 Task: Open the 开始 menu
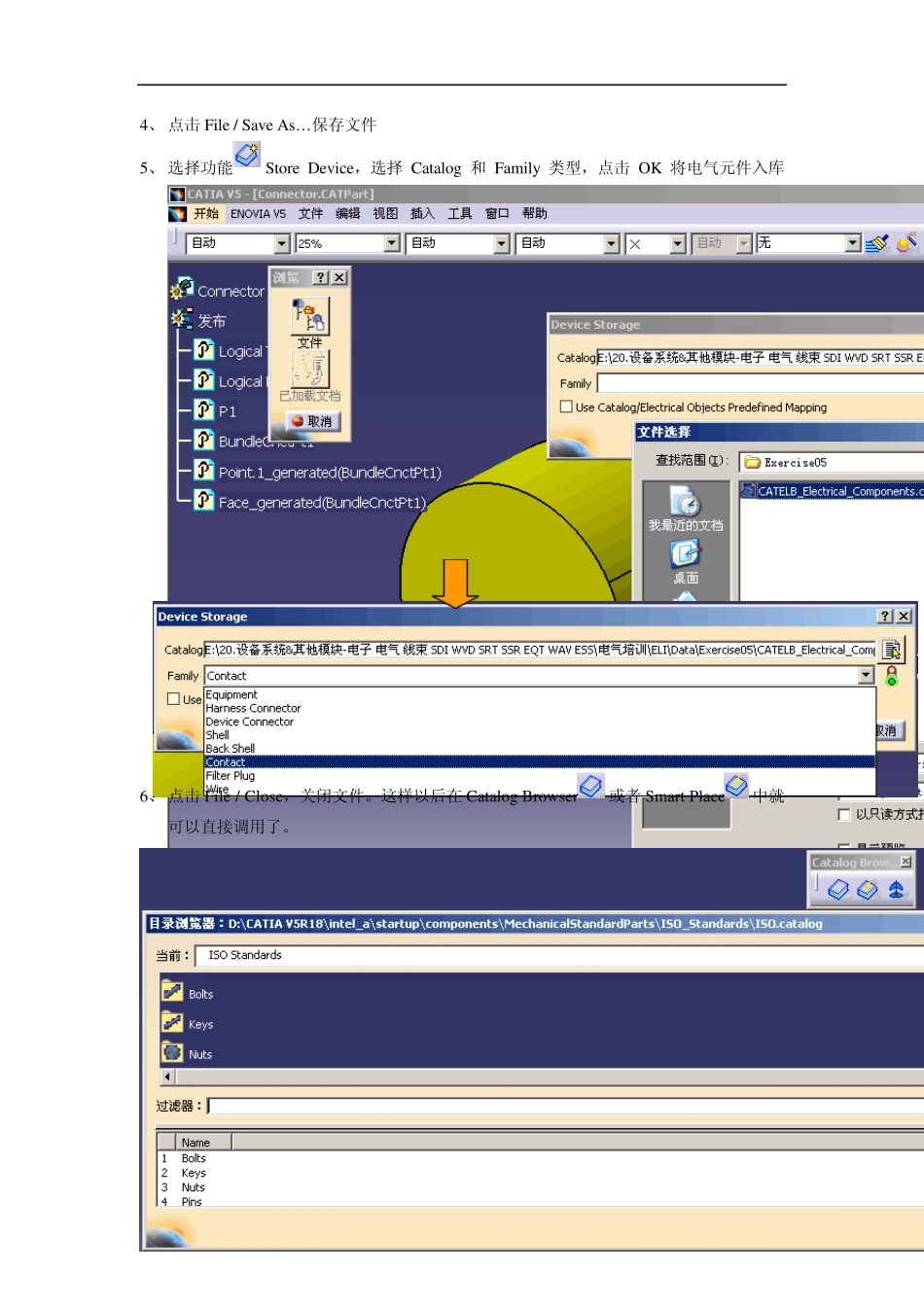point(206,214)
